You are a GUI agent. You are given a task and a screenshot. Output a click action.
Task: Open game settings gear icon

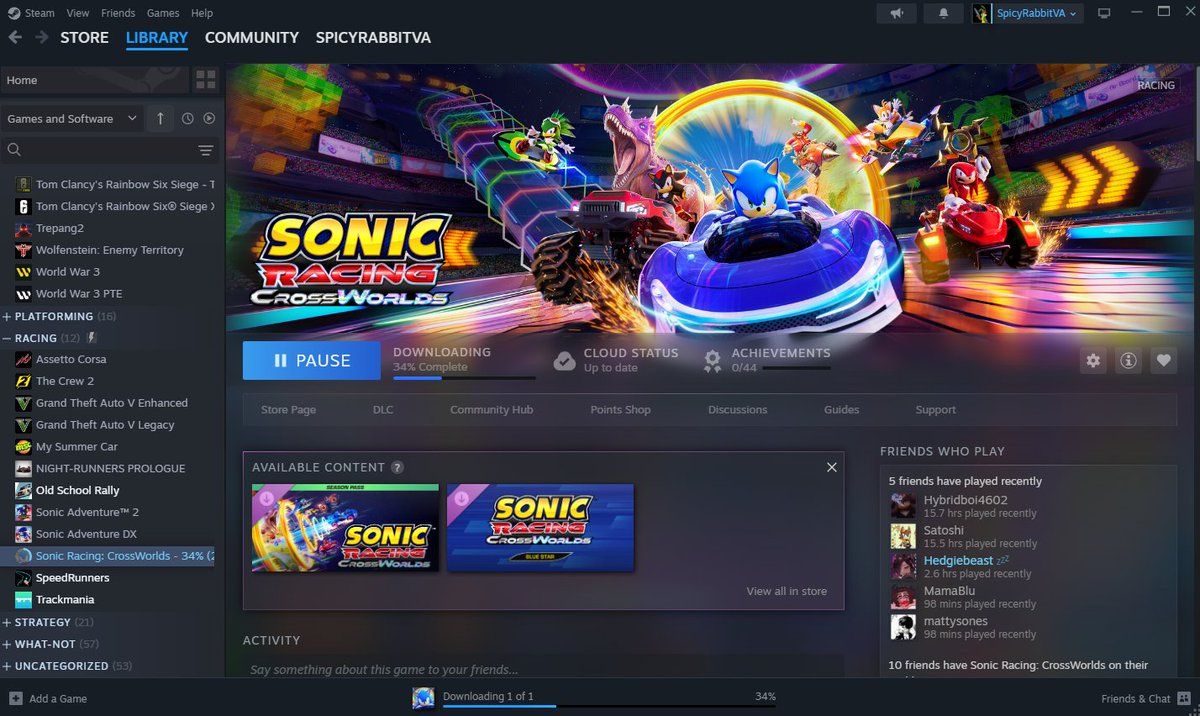pos(1093,361)
